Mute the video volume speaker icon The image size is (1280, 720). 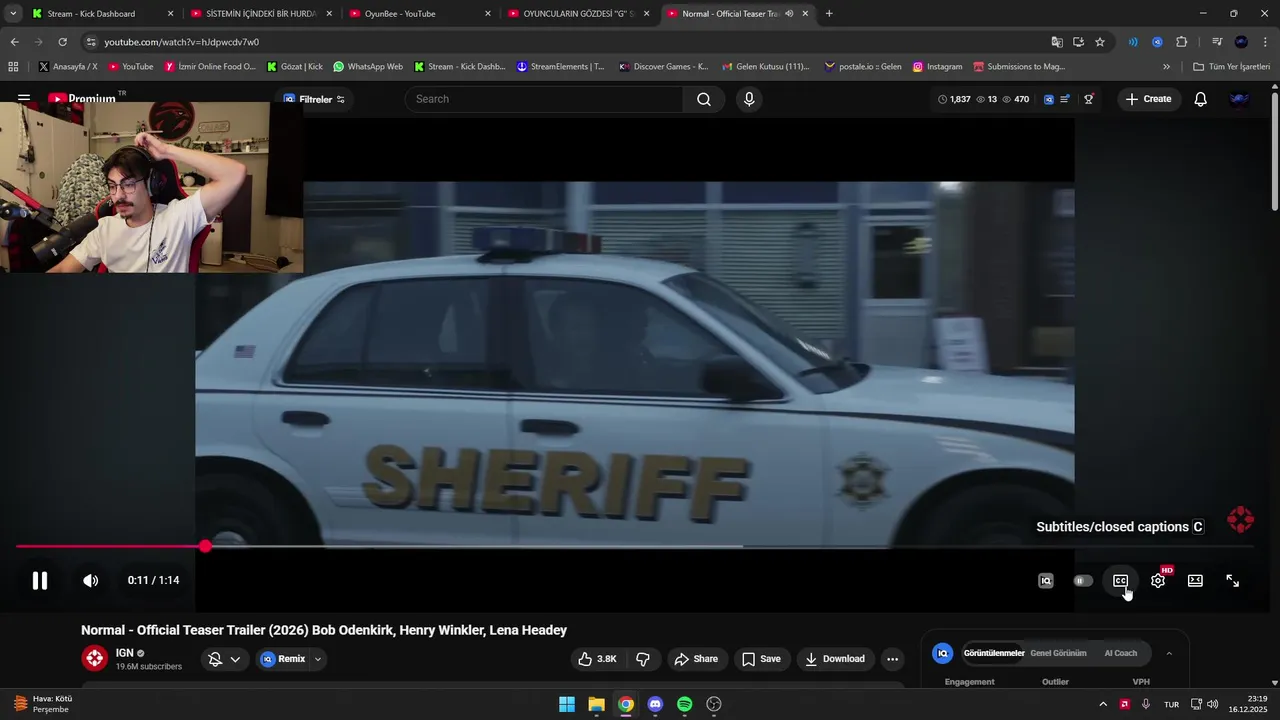(x=90, y=580)
